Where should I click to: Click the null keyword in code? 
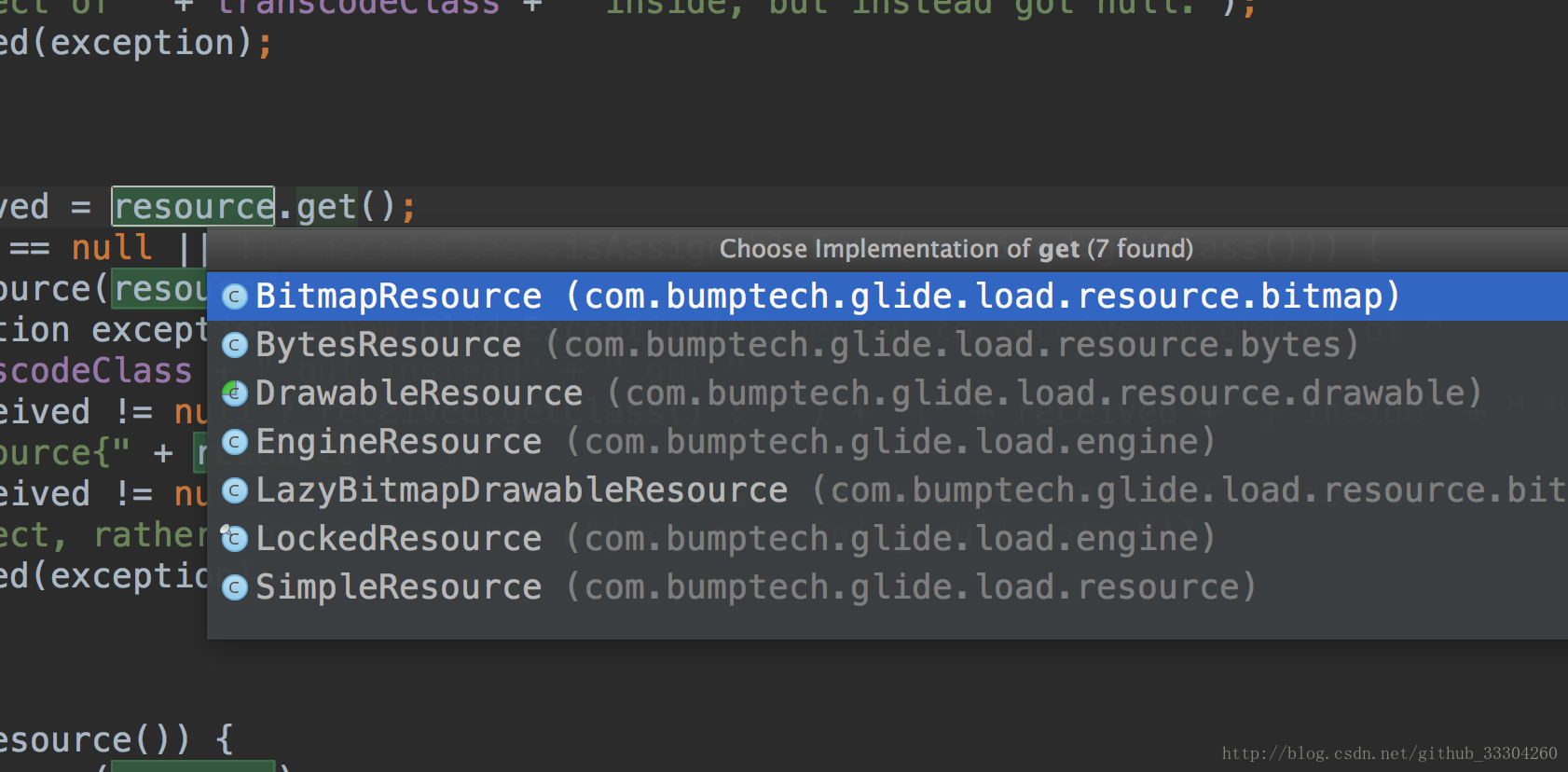tap(112, 248)
